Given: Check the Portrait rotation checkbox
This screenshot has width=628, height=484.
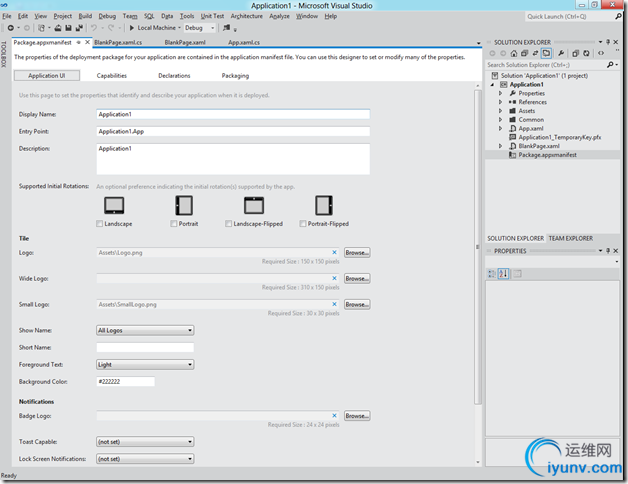Looking at the screenshot, I should (x=171, y=224).
